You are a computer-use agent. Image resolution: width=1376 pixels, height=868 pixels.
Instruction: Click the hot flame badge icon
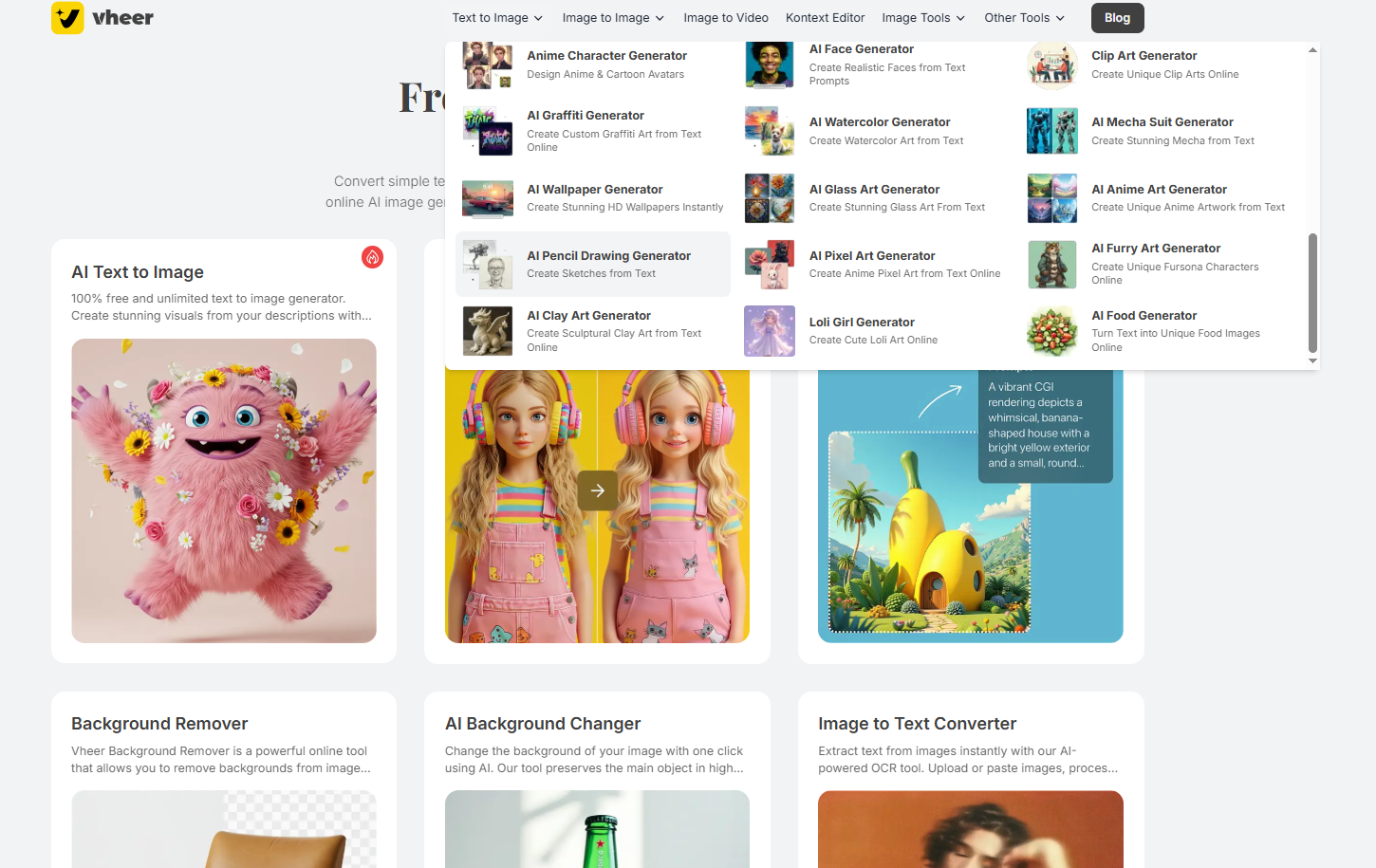tap(373, 257)
